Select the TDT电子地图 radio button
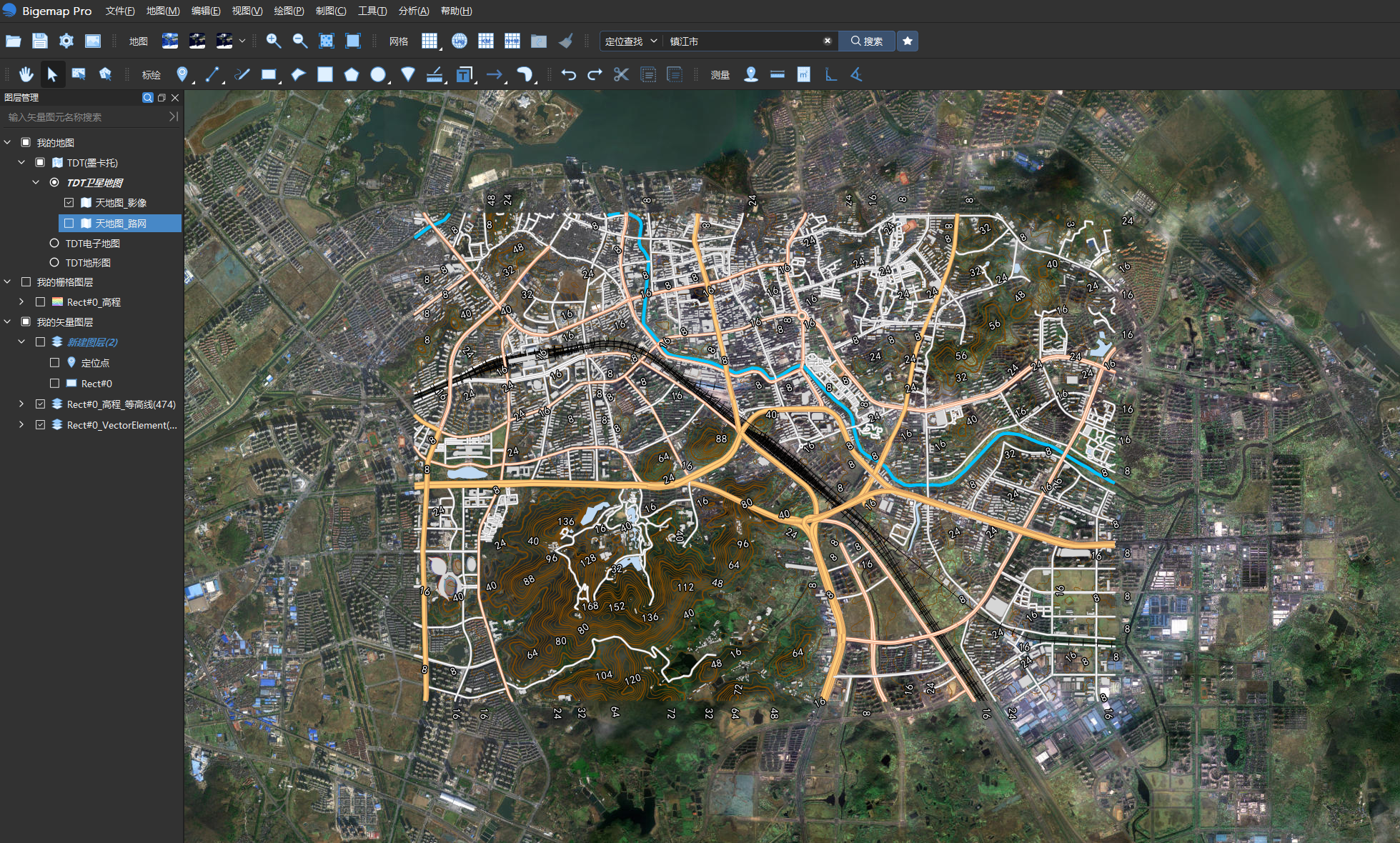This screenshot has height=843, width=1400. [54, 244]
